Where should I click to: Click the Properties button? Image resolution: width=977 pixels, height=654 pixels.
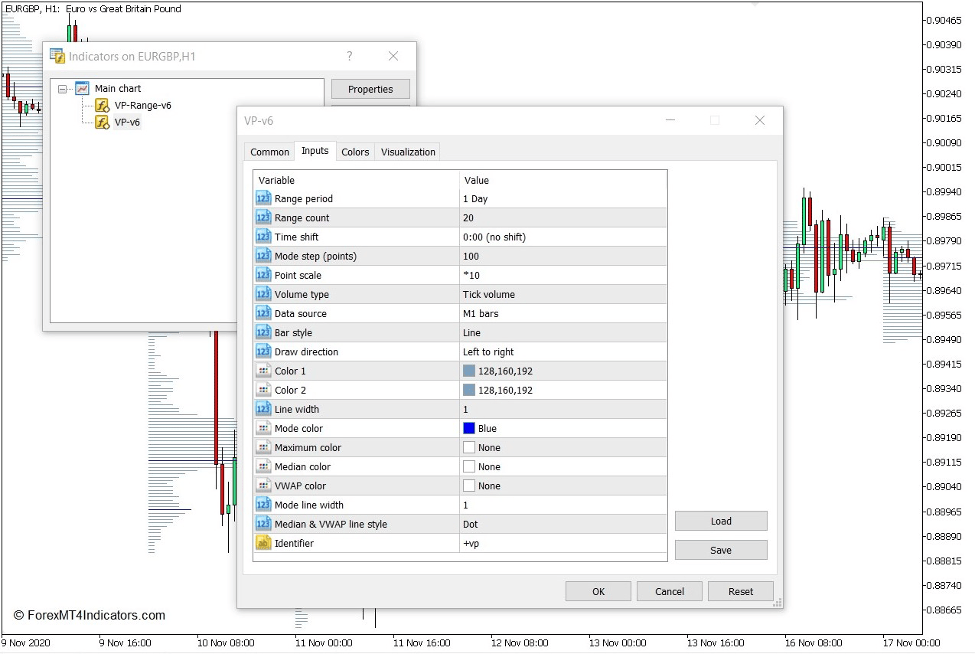coord(370,88)
